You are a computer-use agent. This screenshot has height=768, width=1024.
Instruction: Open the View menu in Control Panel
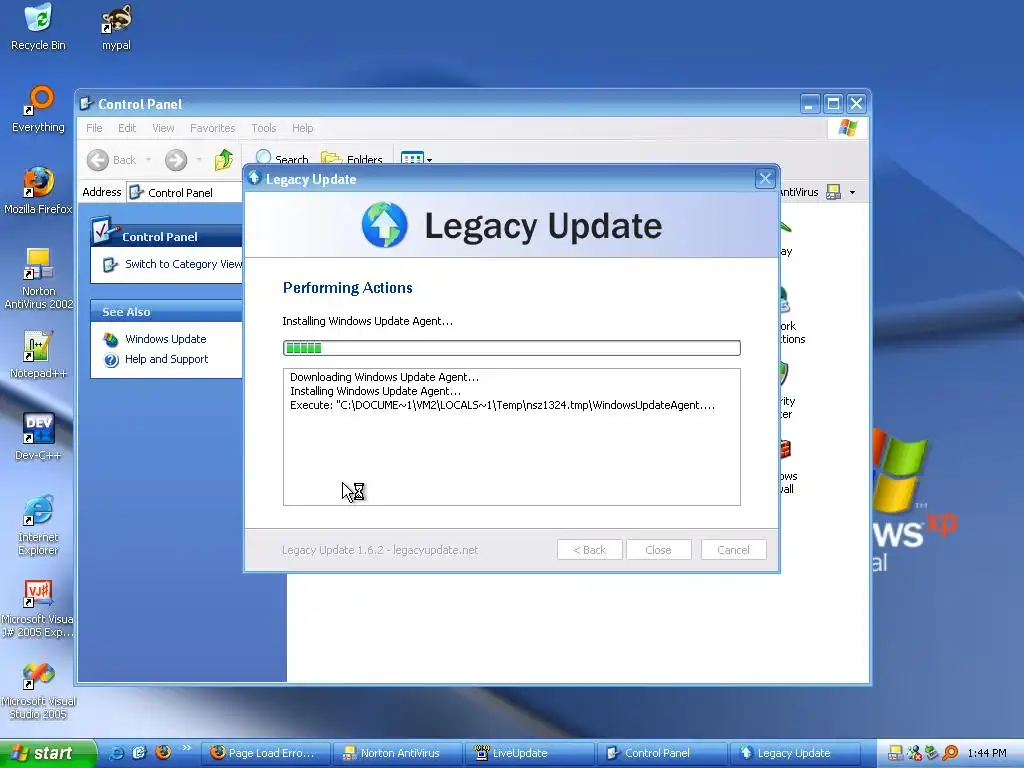163,128
